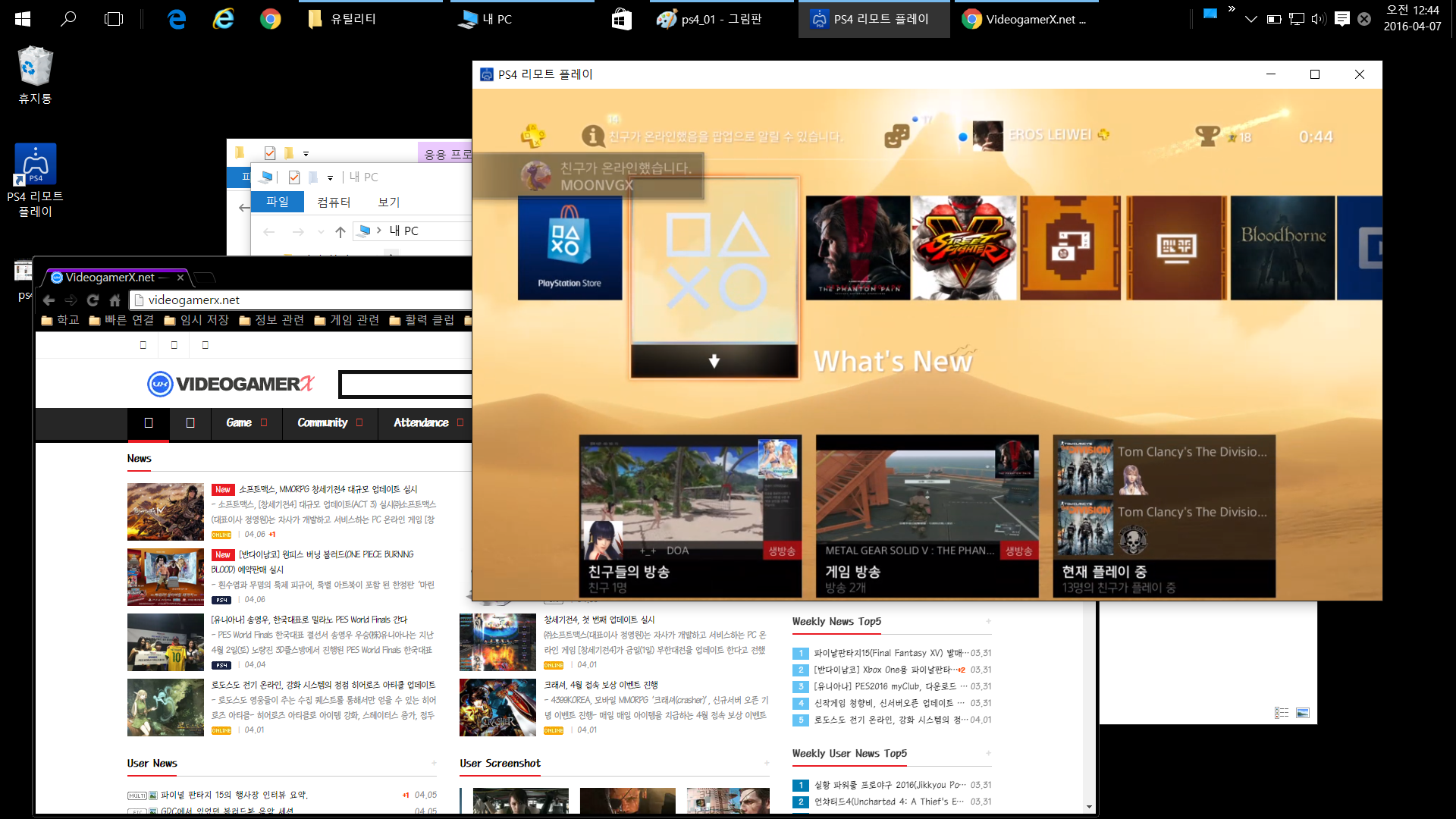Click the VideogamerX search box

point(406,384)
